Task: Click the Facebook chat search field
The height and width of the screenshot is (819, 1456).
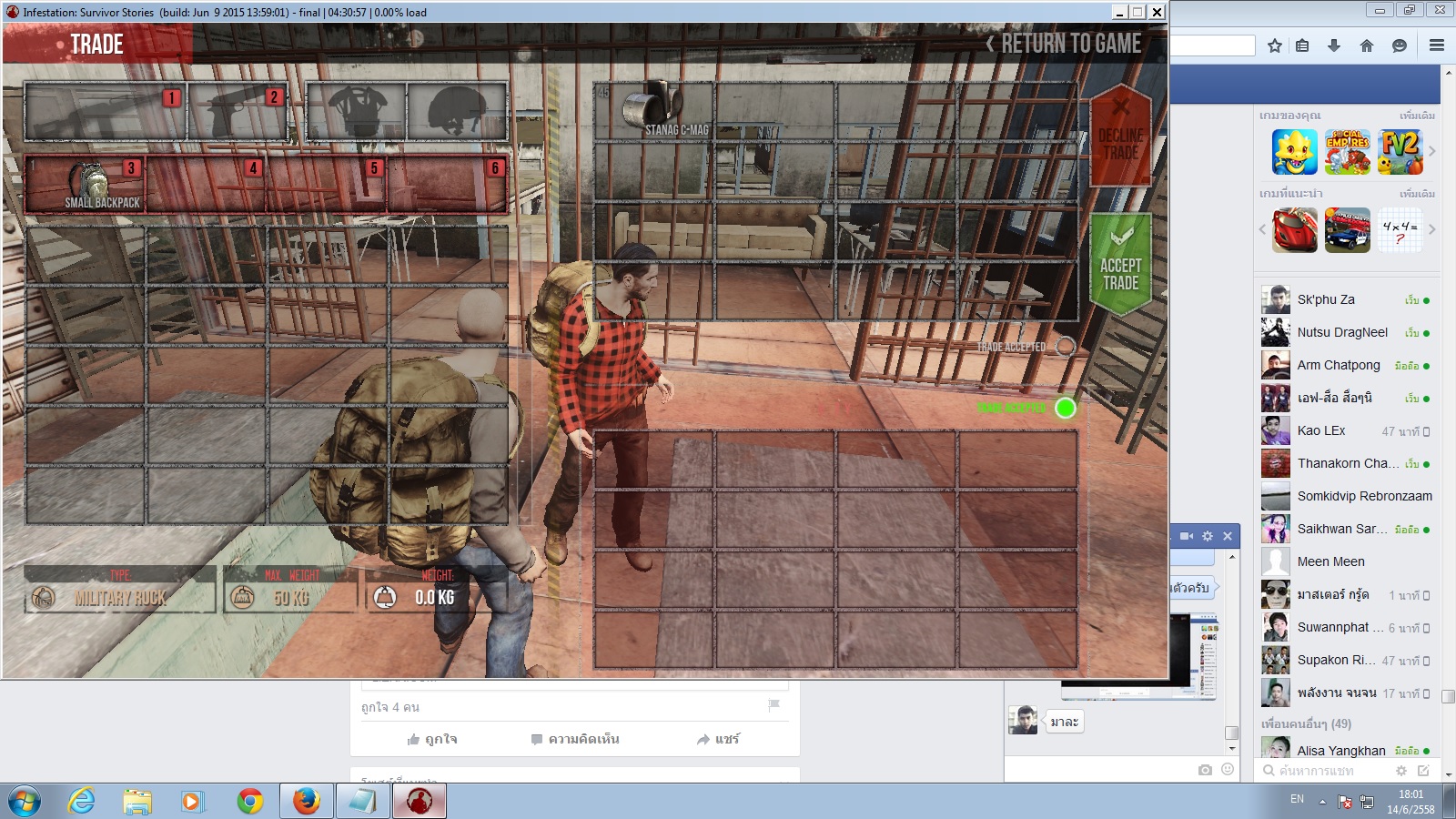Action: click(x=1329, y=771)
